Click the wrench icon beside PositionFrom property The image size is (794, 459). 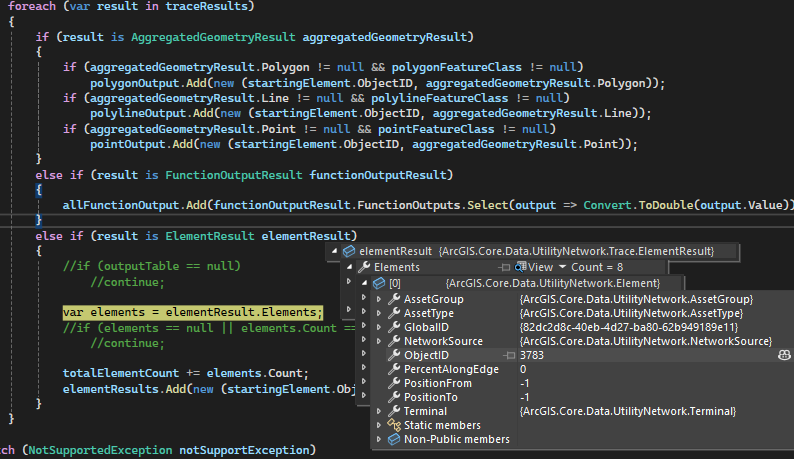point(394,383)
